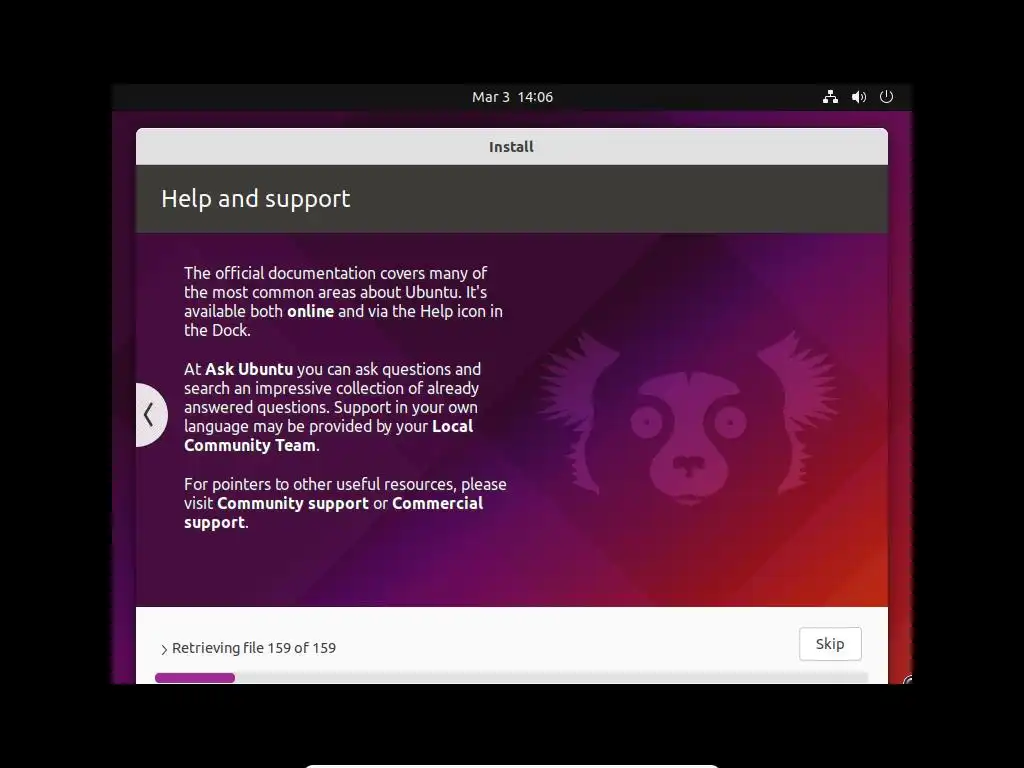Open the Local Community Team link
The width and height of the screenshot is (1024, 768).
click(x=328, y=436)
